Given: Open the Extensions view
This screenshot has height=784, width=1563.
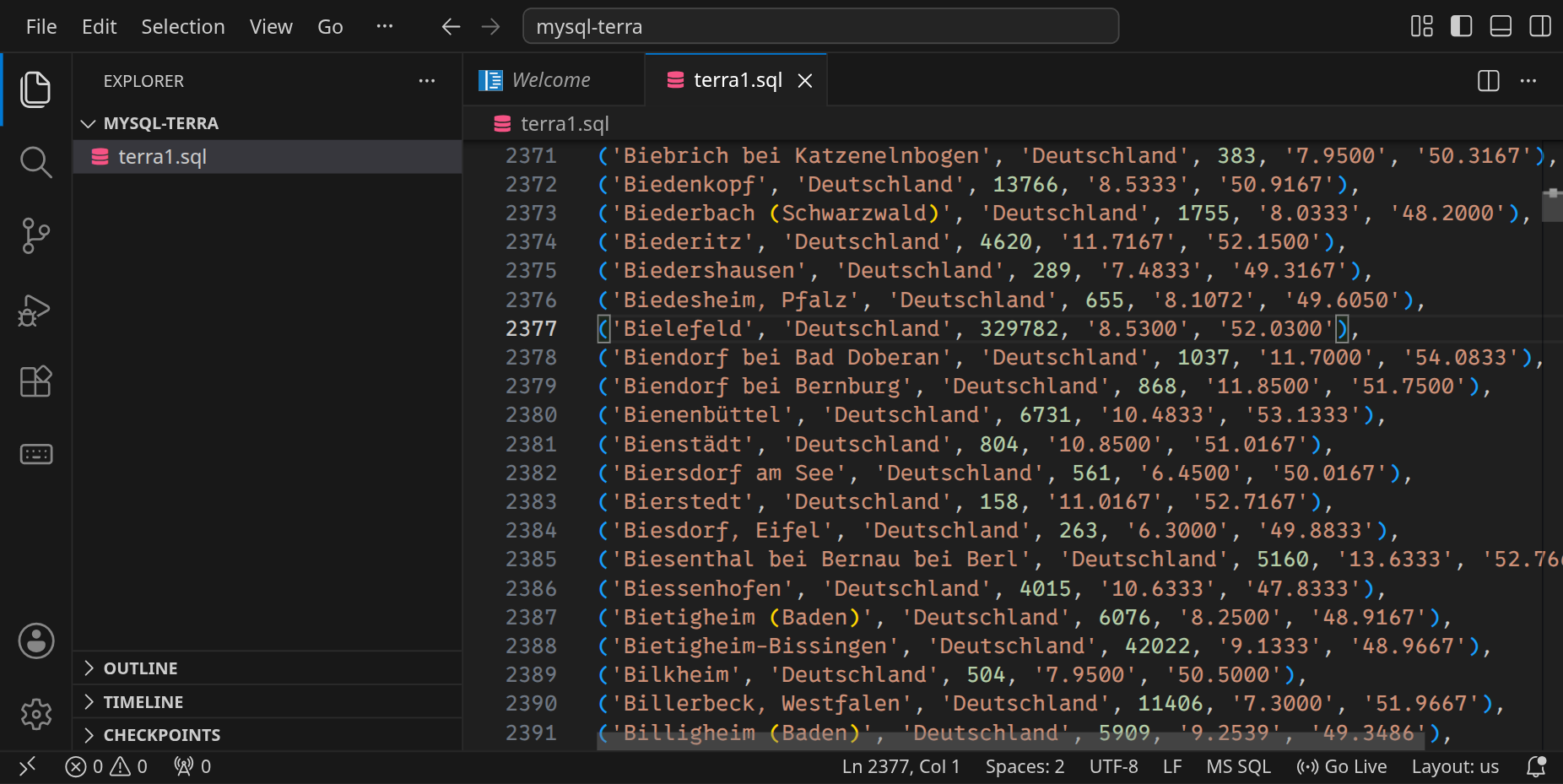Looking at the screenshot, I should click(35, 381).
